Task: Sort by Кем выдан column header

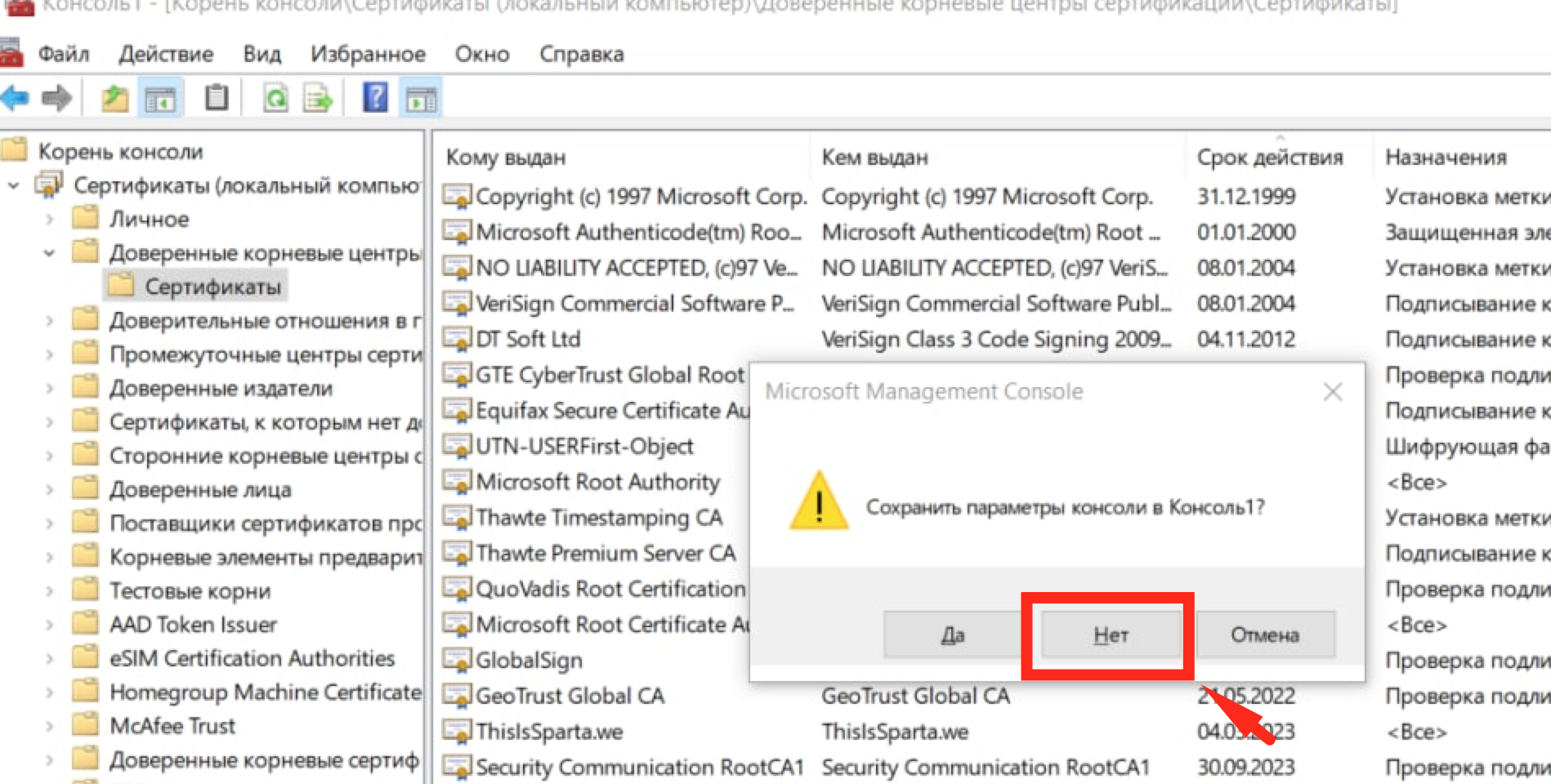Action: coord(874,157)
